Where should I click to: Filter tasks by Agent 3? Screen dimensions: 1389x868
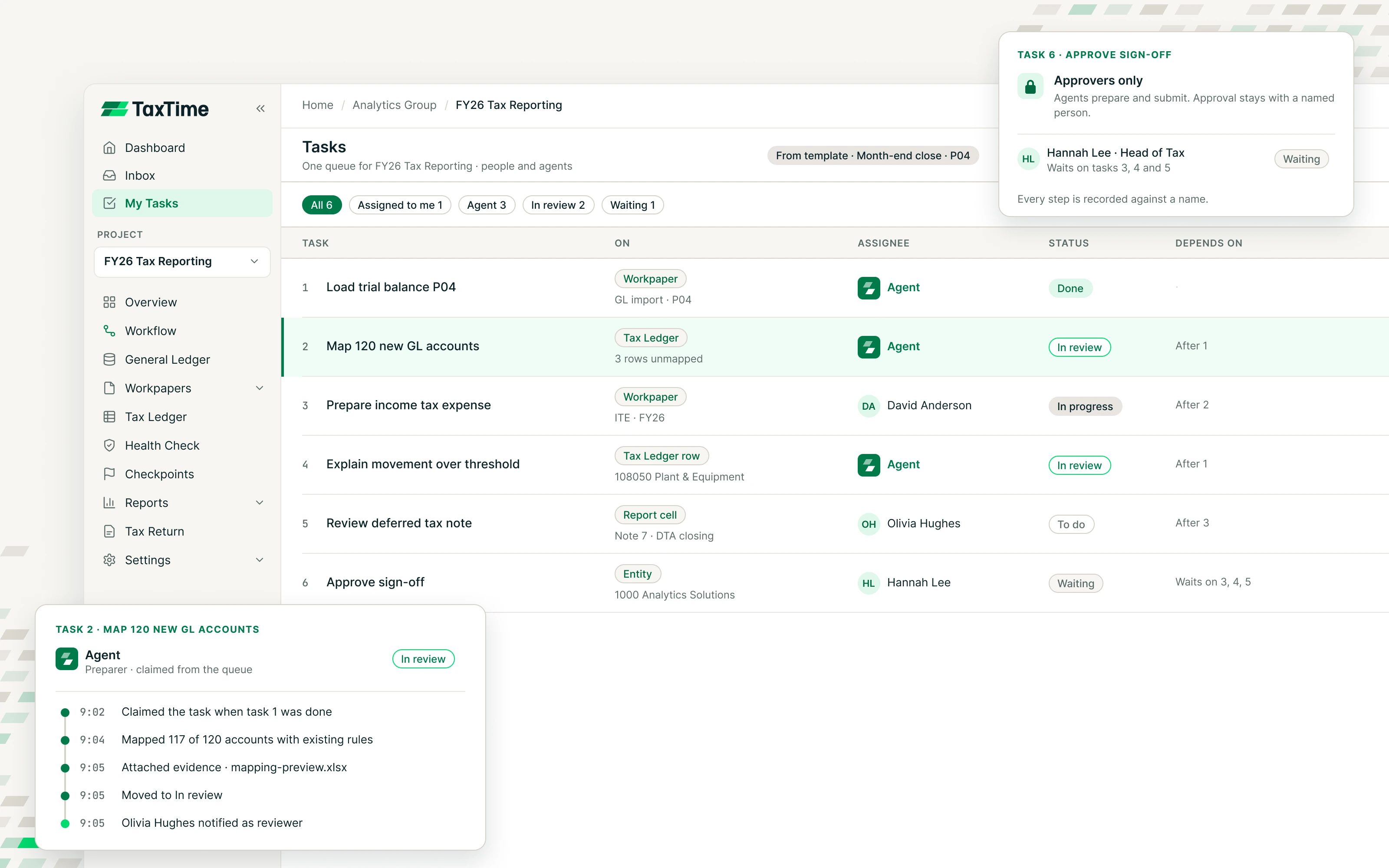coord(487,205)
